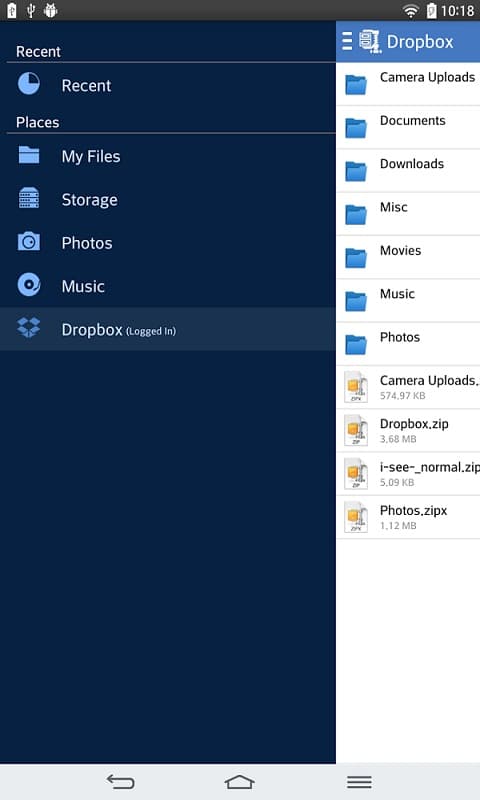Tap the Dropbox logo icon in sidebar
This screenshot has height=800, width=480.
click(29, 328)
